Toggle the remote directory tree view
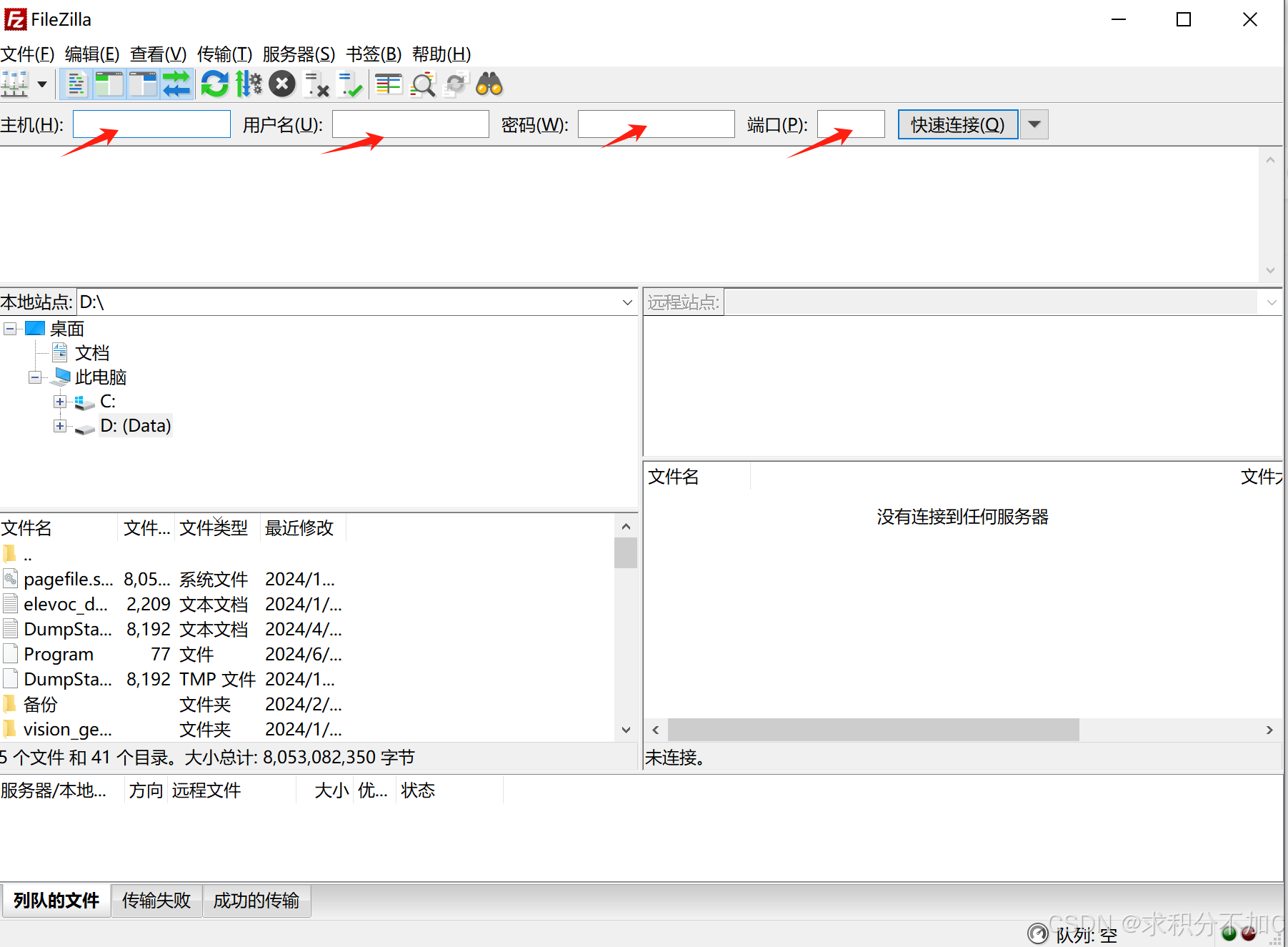1288x947 pixels. 143,84
